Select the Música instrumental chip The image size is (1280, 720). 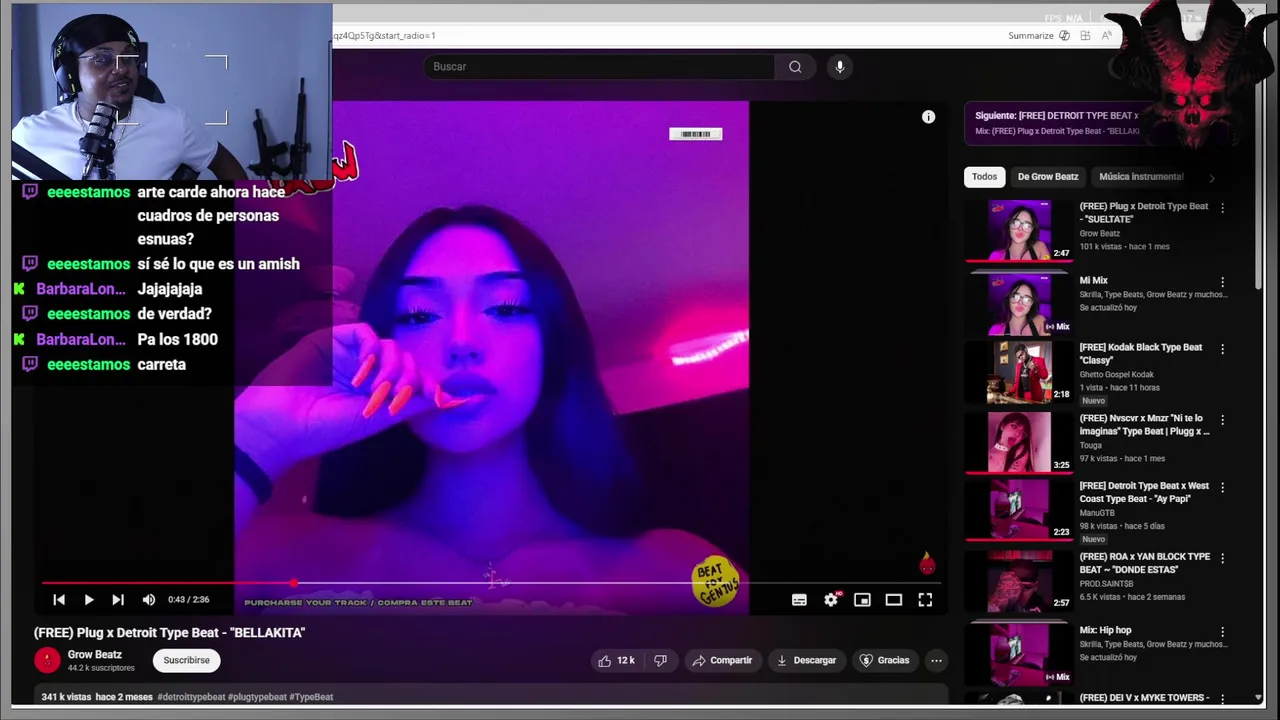click(x=1140, y=177)
